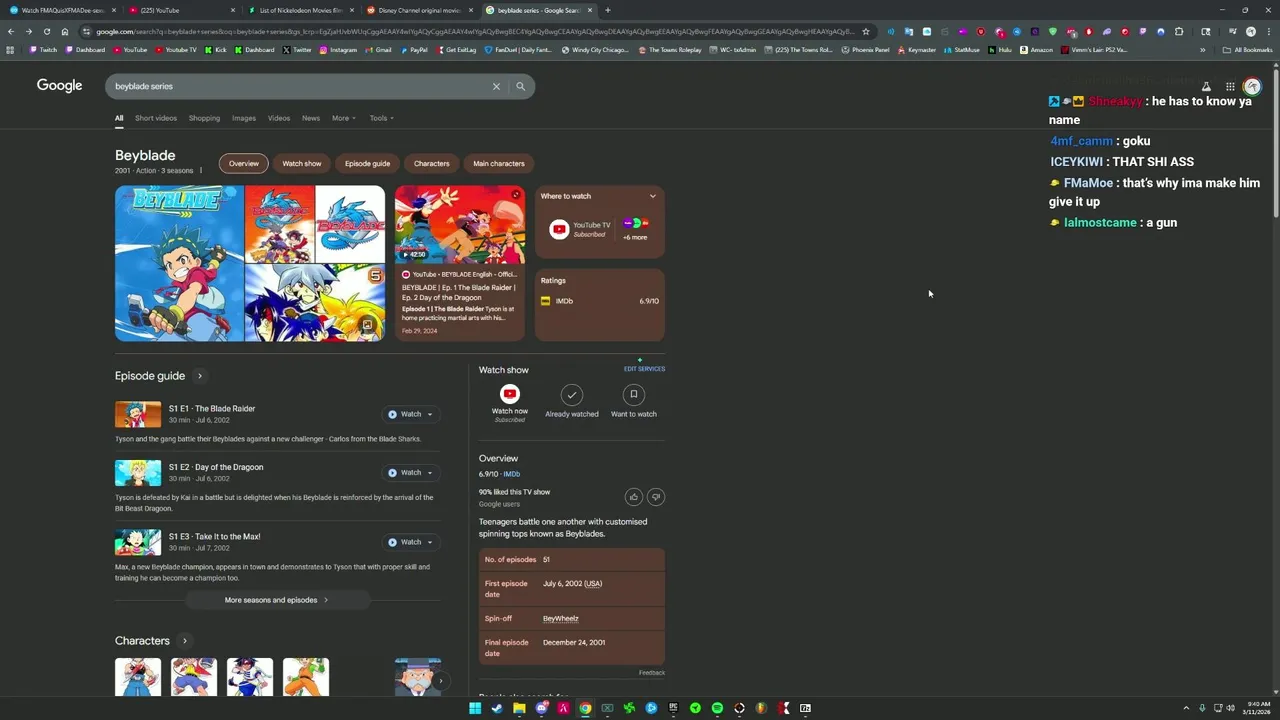Screen dimensions: 1280x720
Task: Switch to the Short videos tab
Action: tap(156, 118)
